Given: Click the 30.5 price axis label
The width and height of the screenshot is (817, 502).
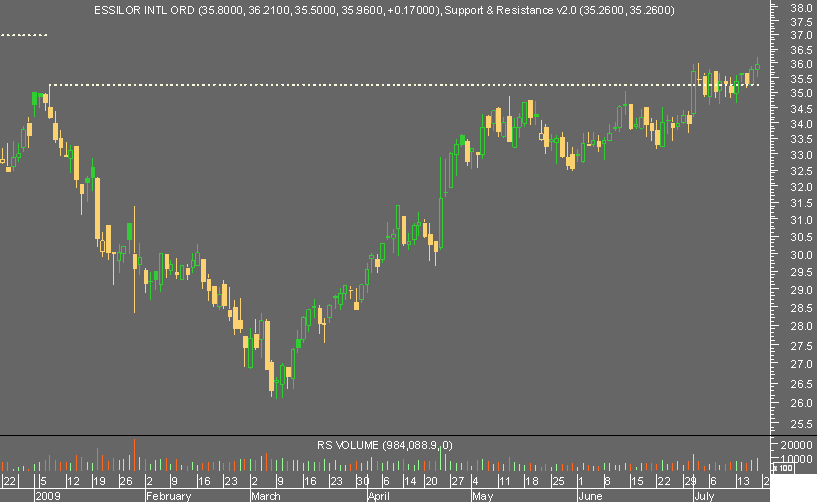Looking at the screenshot, I should click(801, 237).
